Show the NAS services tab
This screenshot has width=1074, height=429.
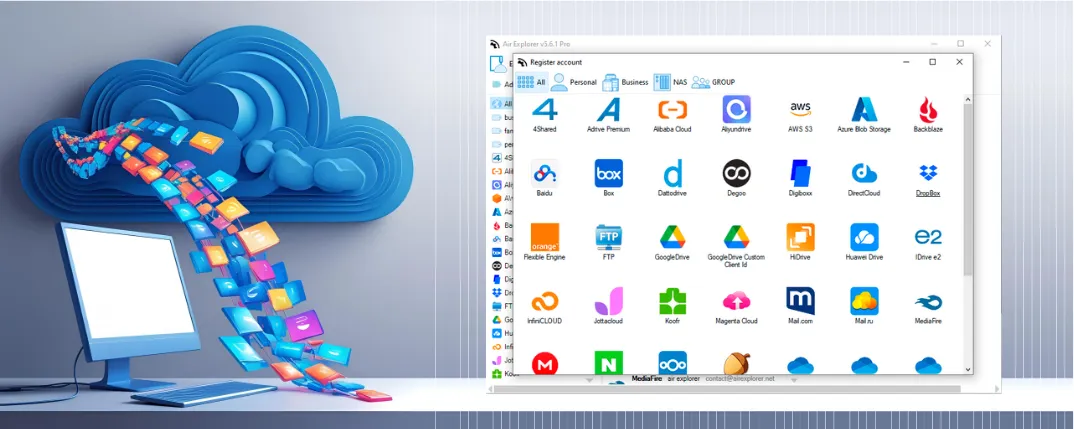pos(671,82)
